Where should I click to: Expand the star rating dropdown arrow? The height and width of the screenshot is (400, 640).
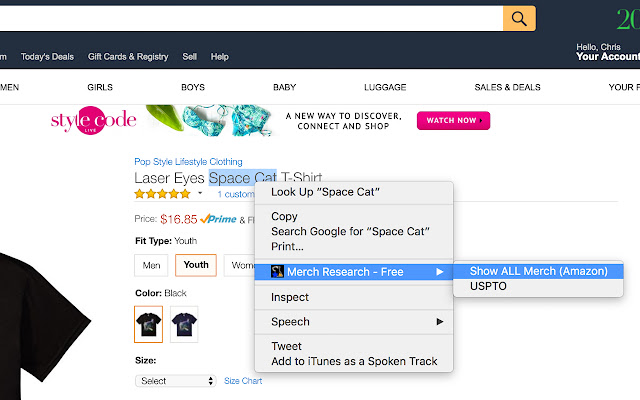tap(200, 194)
